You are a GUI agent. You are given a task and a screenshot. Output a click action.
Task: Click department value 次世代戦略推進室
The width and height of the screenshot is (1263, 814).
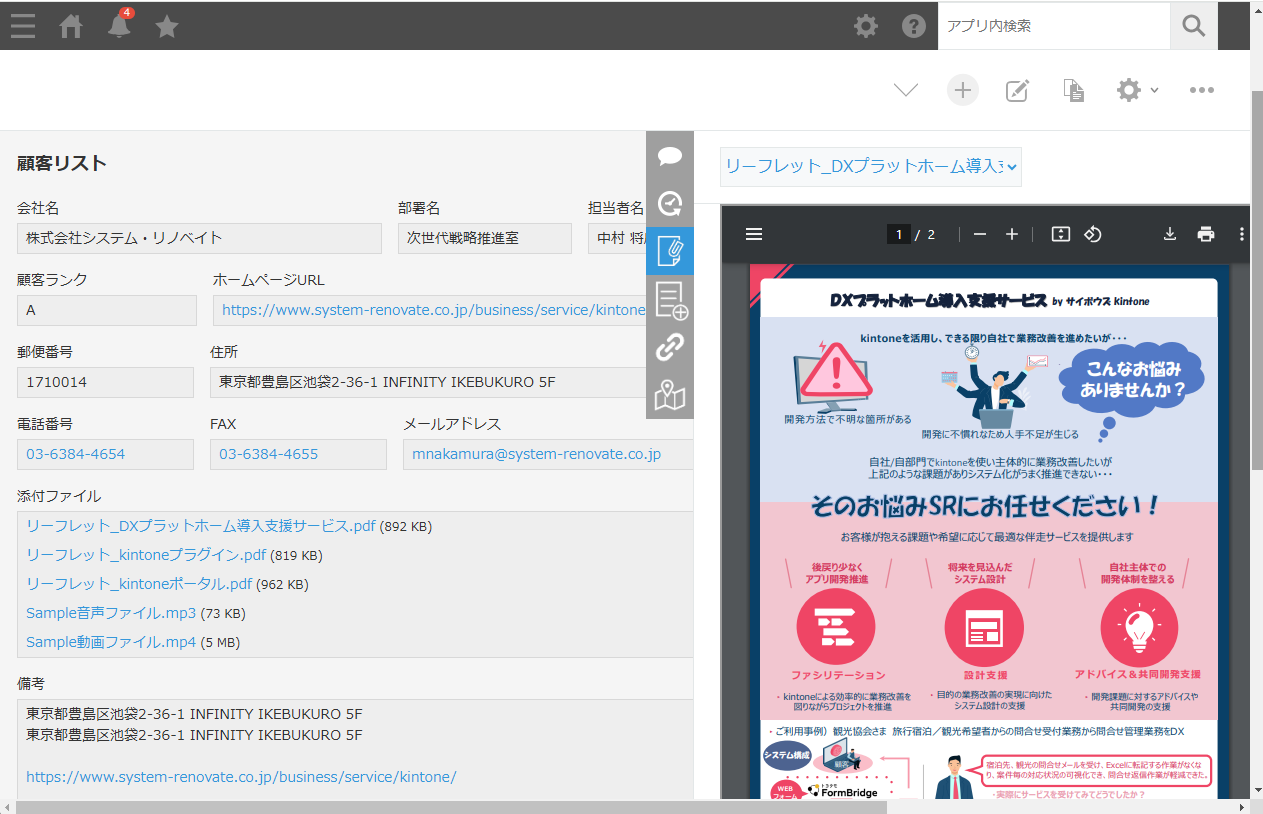[485, 238]
